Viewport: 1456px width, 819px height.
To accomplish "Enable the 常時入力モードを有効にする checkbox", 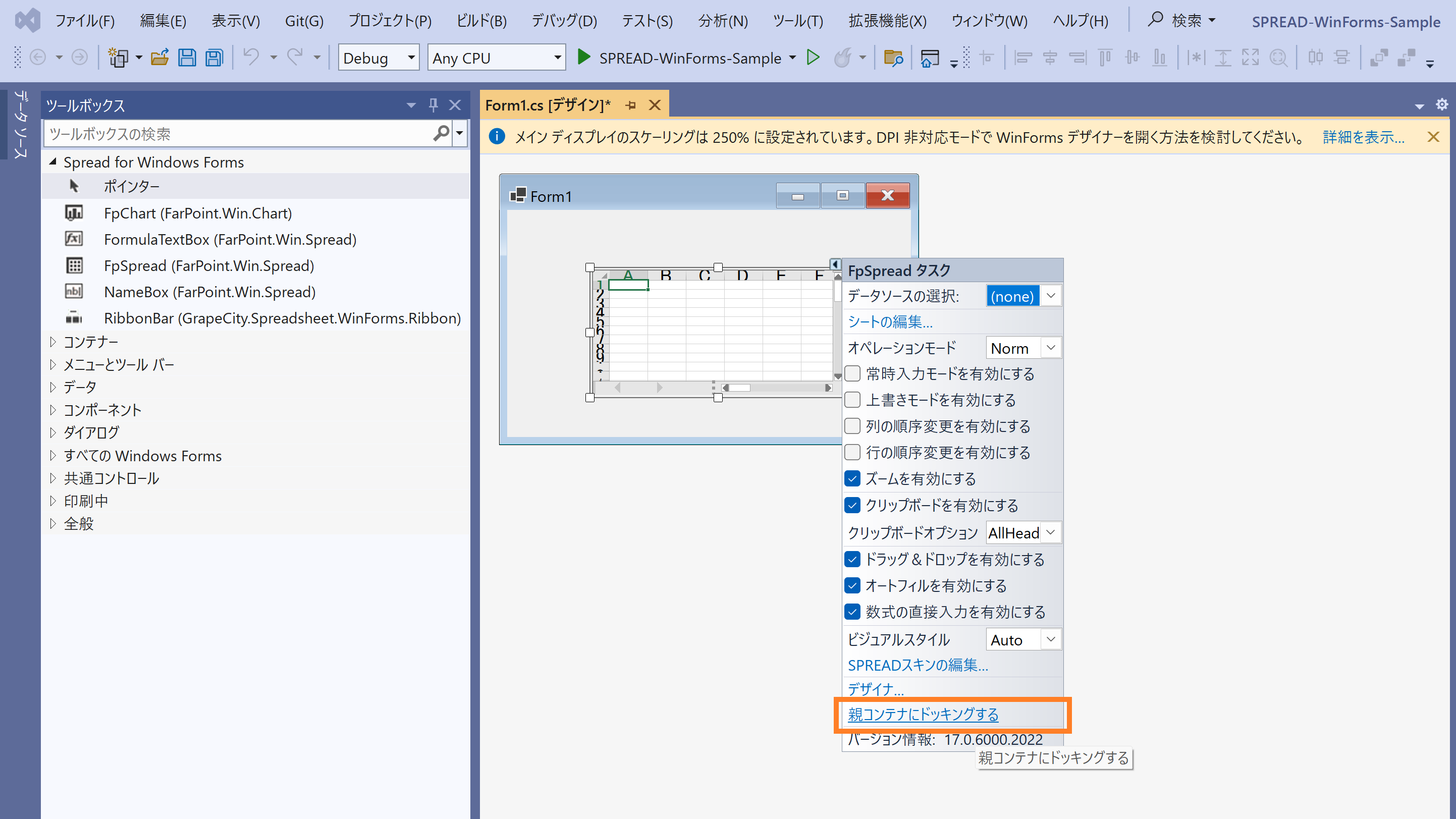I will point(852,373).
